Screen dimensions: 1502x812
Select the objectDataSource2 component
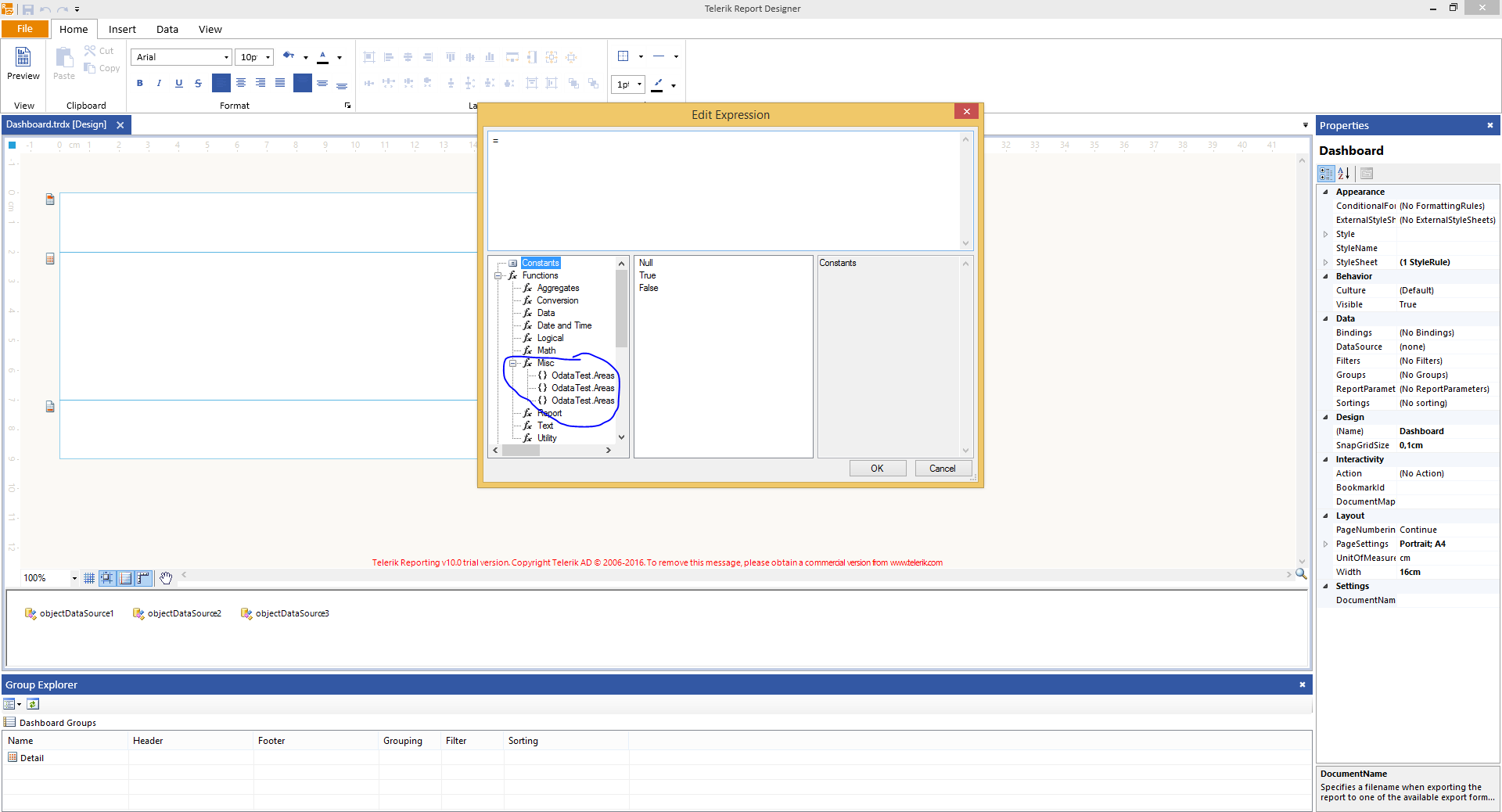(177, 613)
